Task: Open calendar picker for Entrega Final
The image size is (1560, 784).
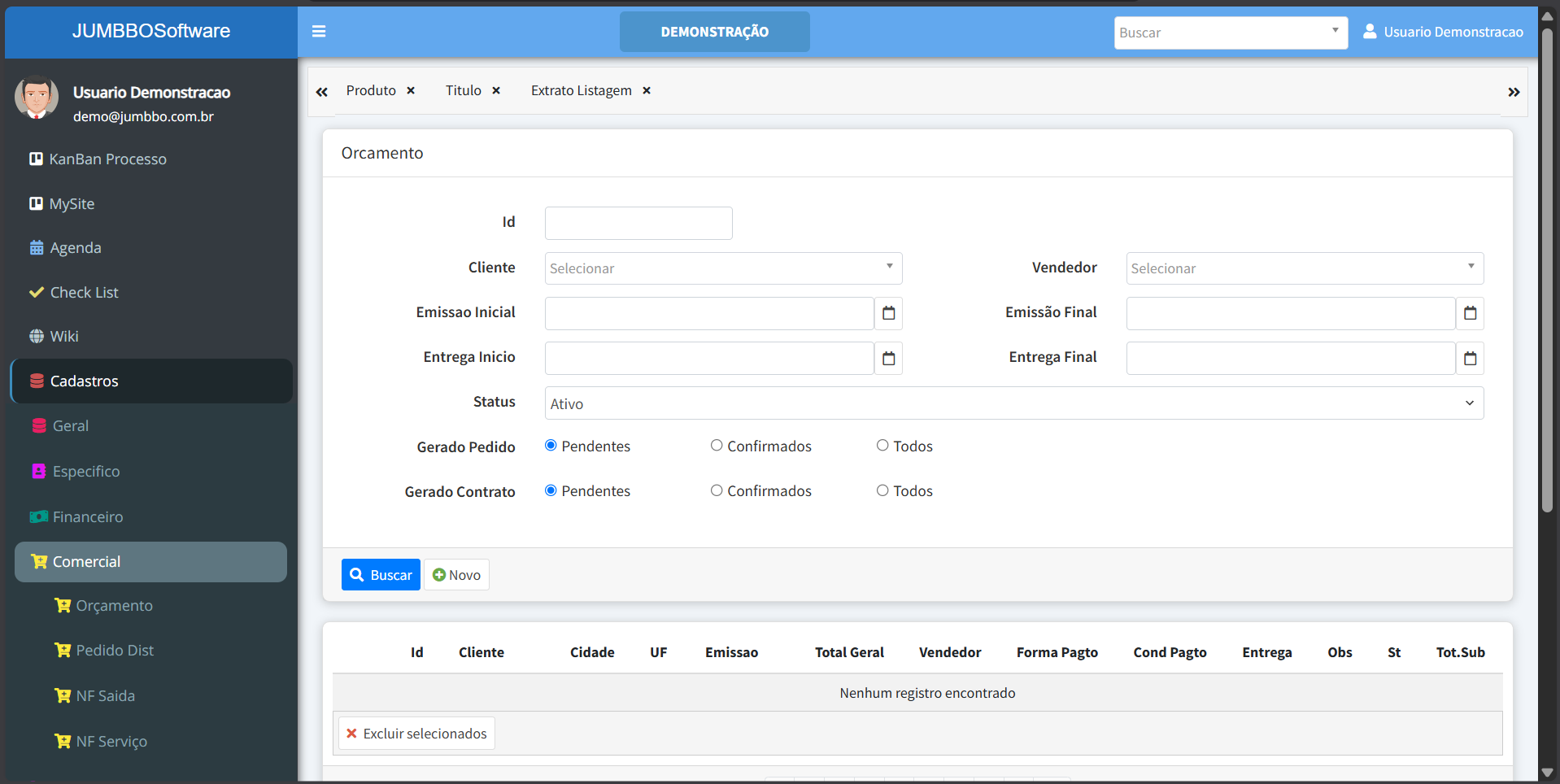Action: pyautogui.click(x=1471, y=358)
